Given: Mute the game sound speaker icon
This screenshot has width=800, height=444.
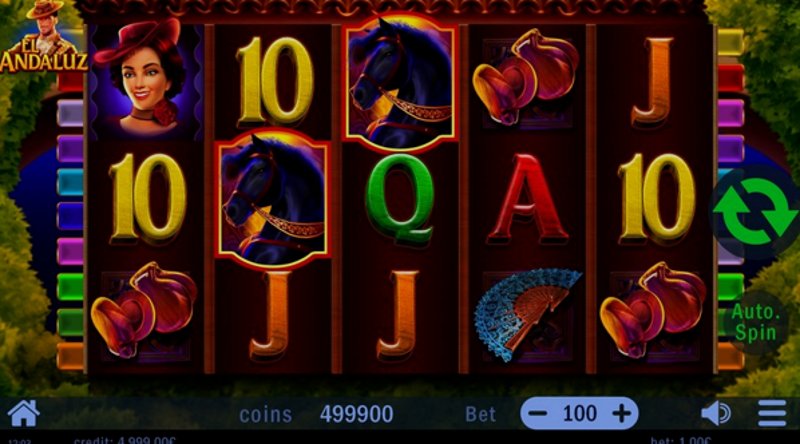Looking at the screenshot, I should 716,413.
